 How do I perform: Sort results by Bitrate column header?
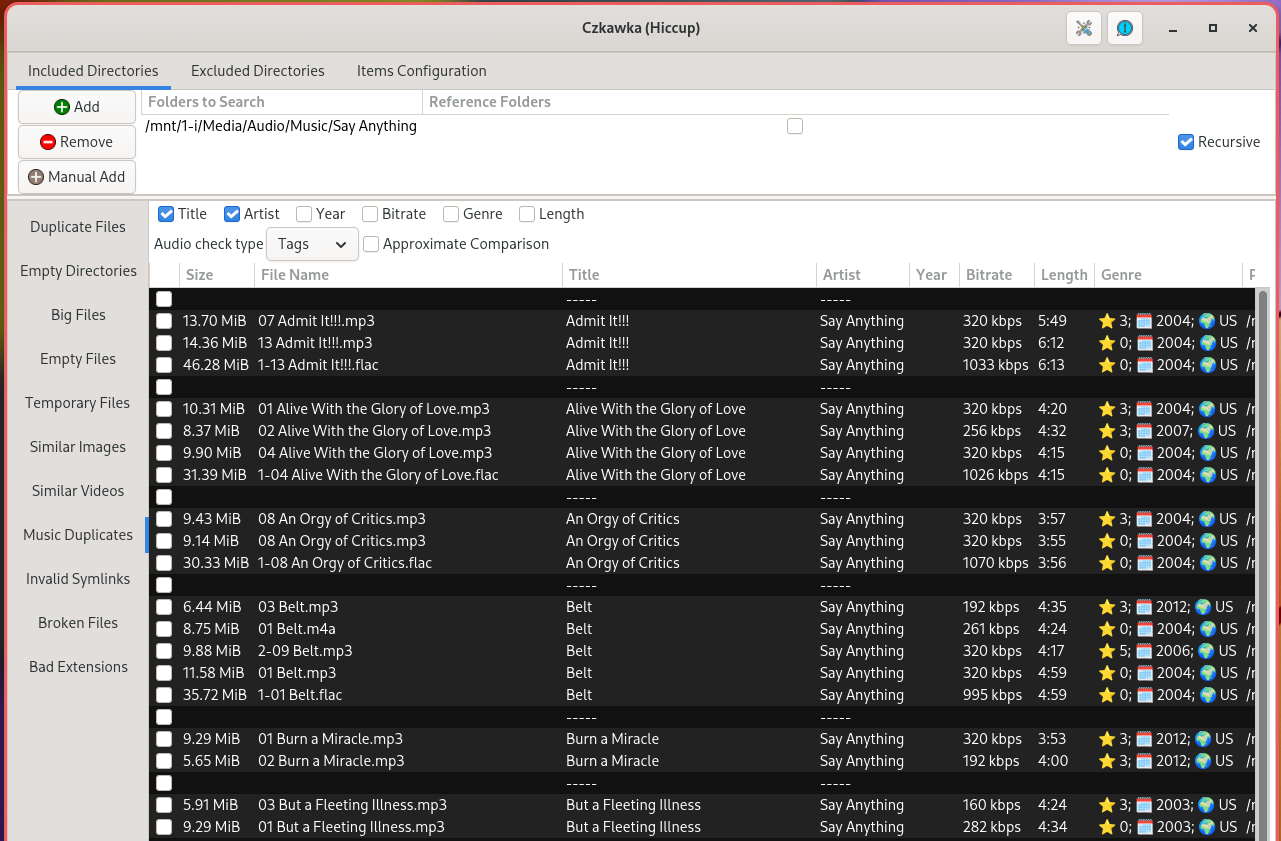pos(997,275)
